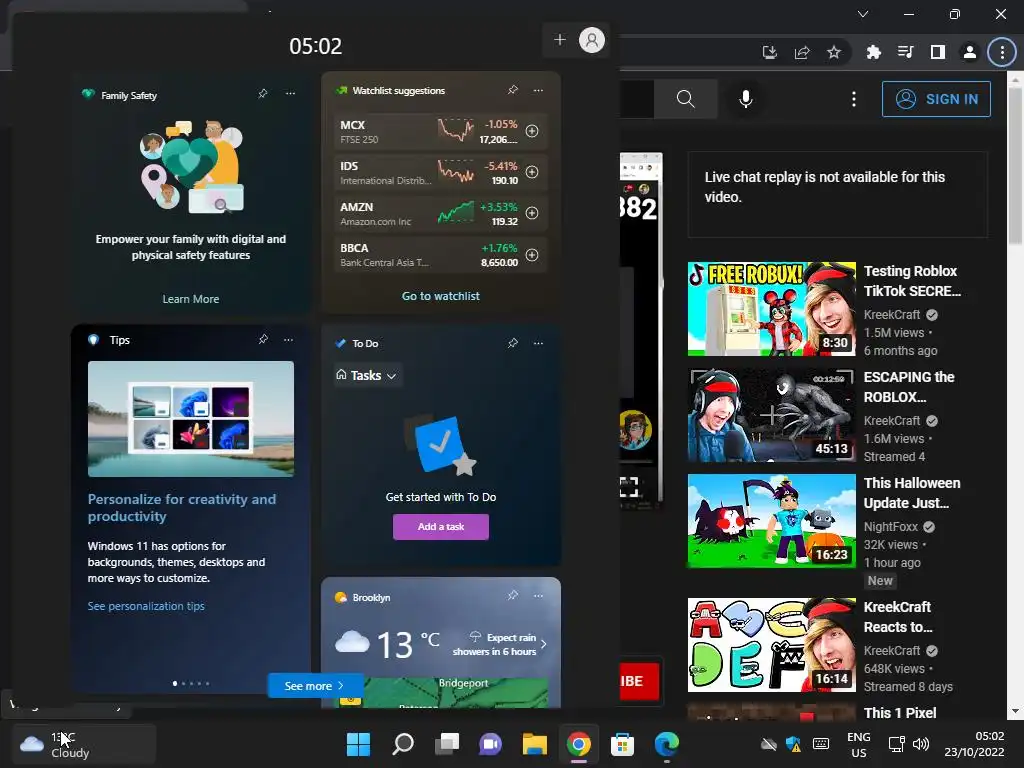This screenshot has height=768, width=1024.
Task: Click the Add a task button
Action: [x=441, y=527]
